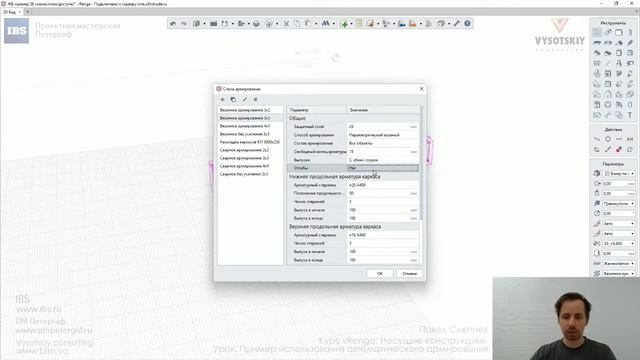Open rebar selector showing ⌀20 A400
Image resolution: width=640 pixels, height=360 pixels.
[x=382, y=185]
